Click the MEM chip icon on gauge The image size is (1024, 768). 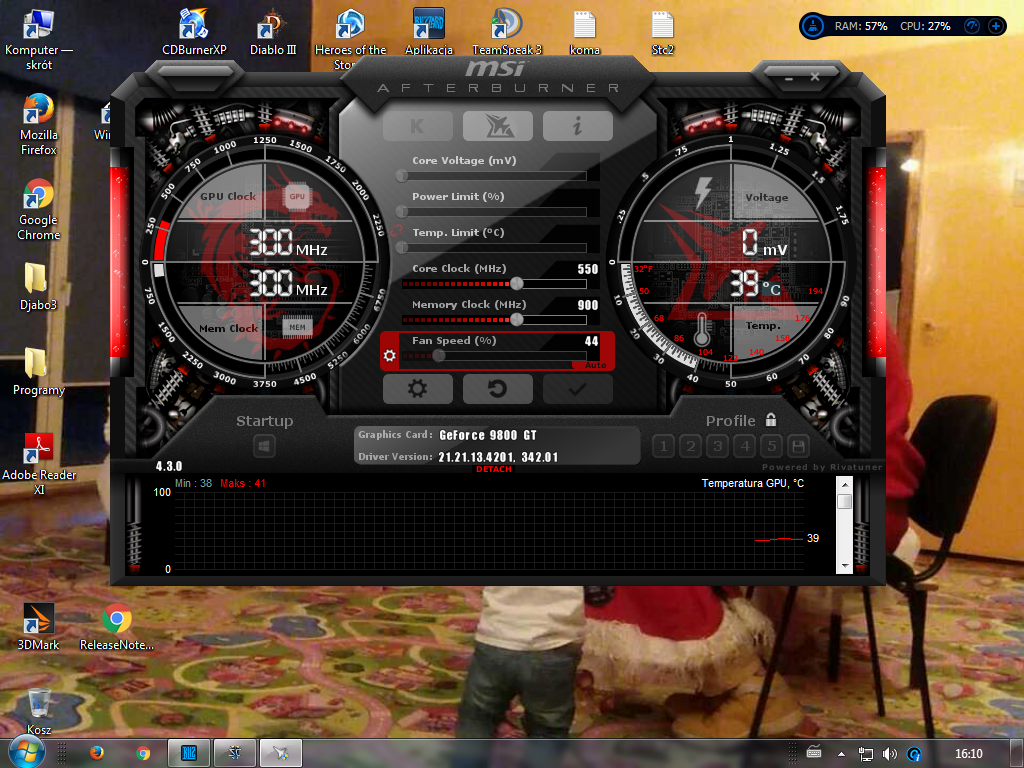297,327
